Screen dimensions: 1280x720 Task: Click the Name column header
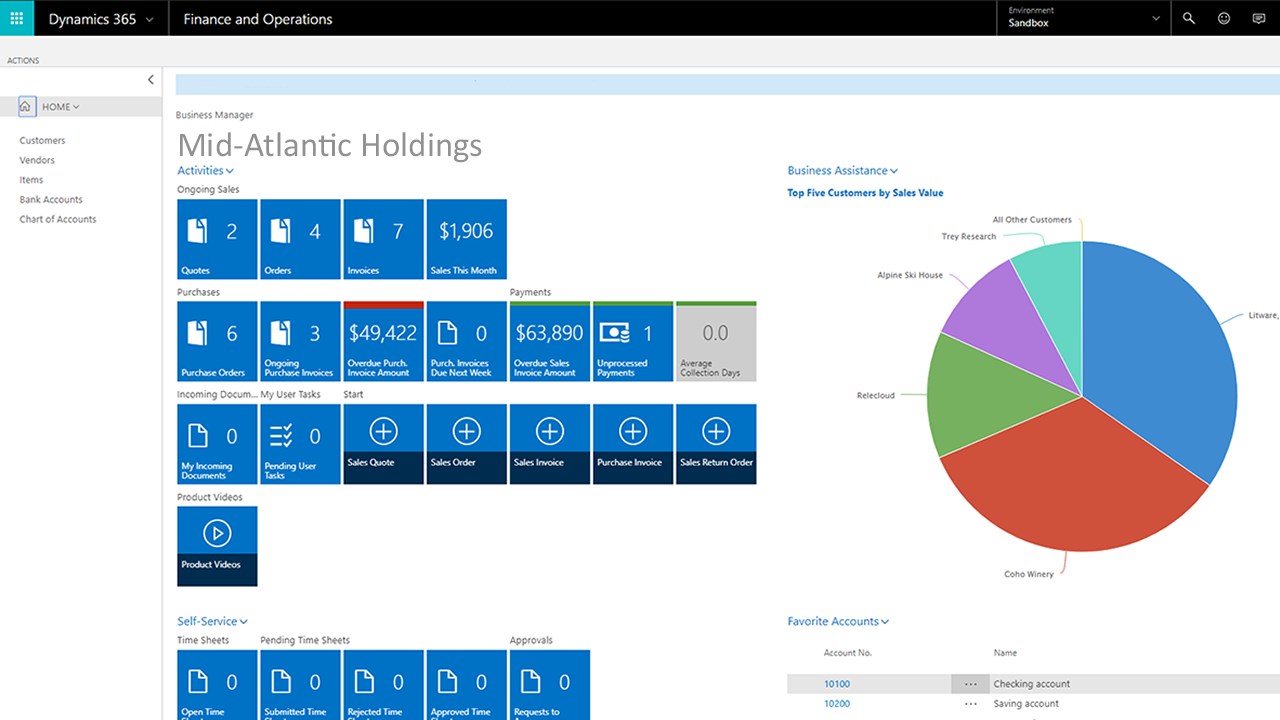click(x=1005, y=653)
